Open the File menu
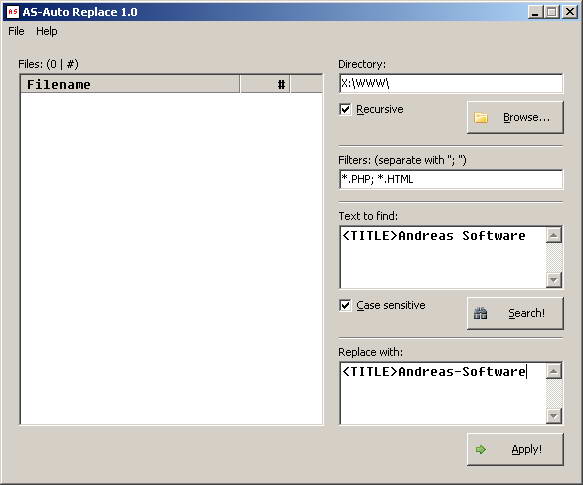 click(x=16, y=31)
